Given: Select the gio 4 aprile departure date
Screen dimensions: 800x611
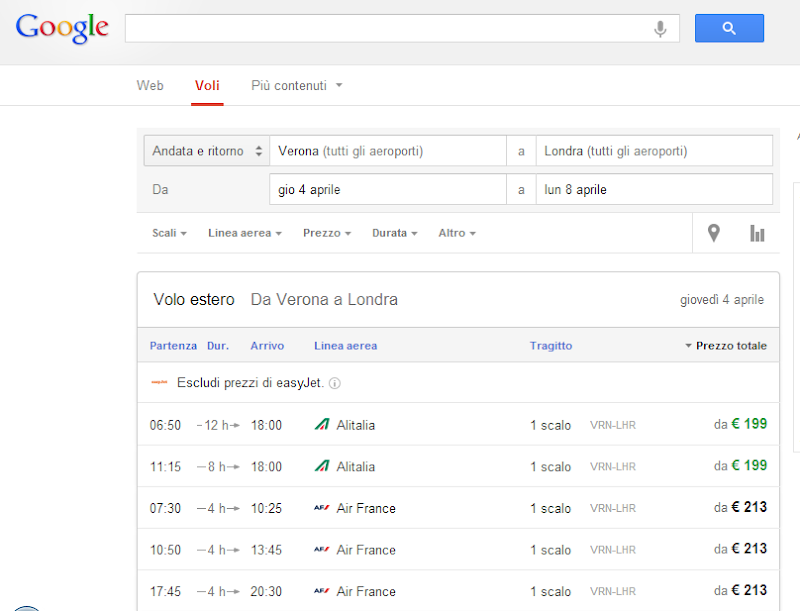Looking at the screenshot, I should (x=388, y=189).
